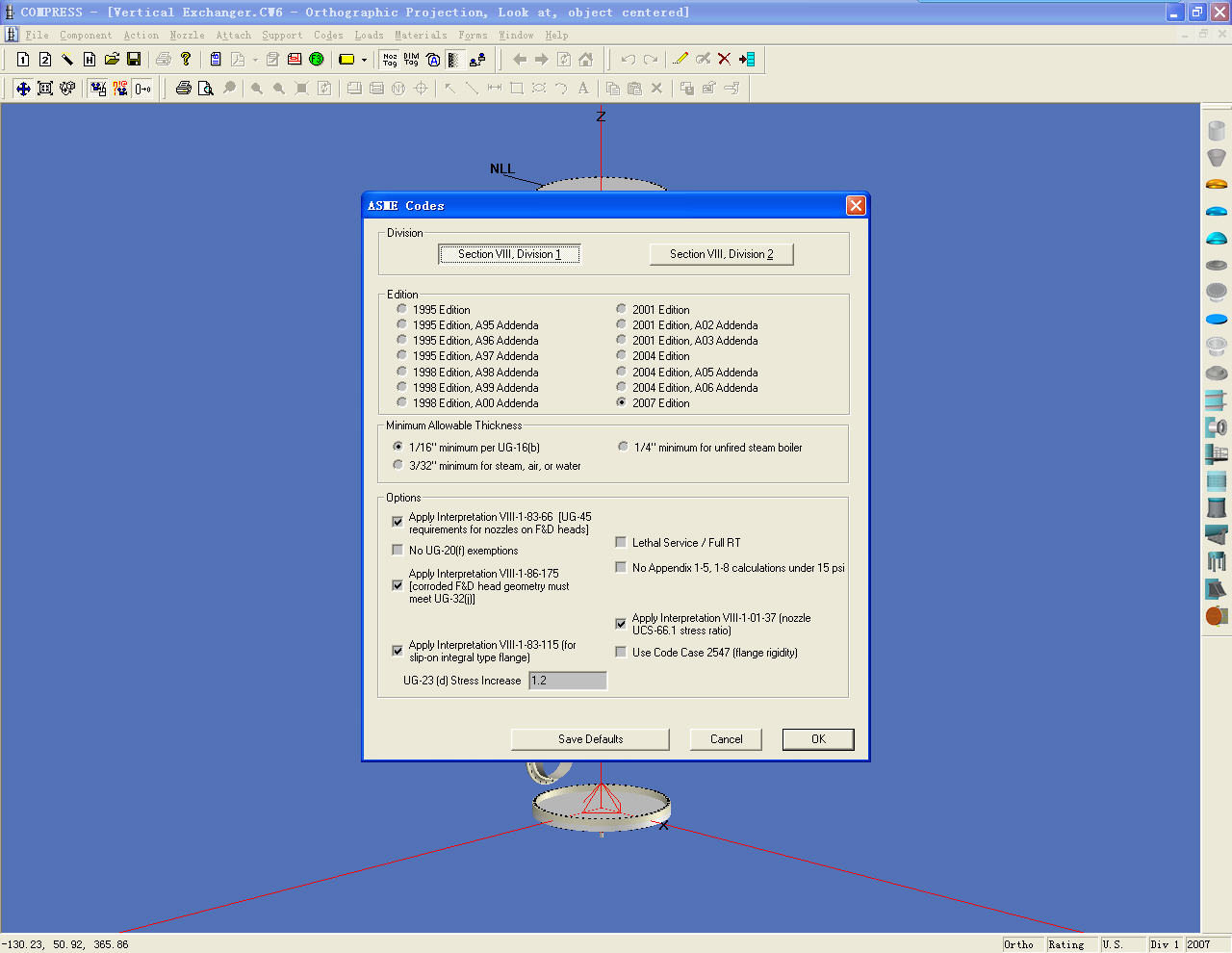Toggle Noz Tag display icon

[390, 60]
